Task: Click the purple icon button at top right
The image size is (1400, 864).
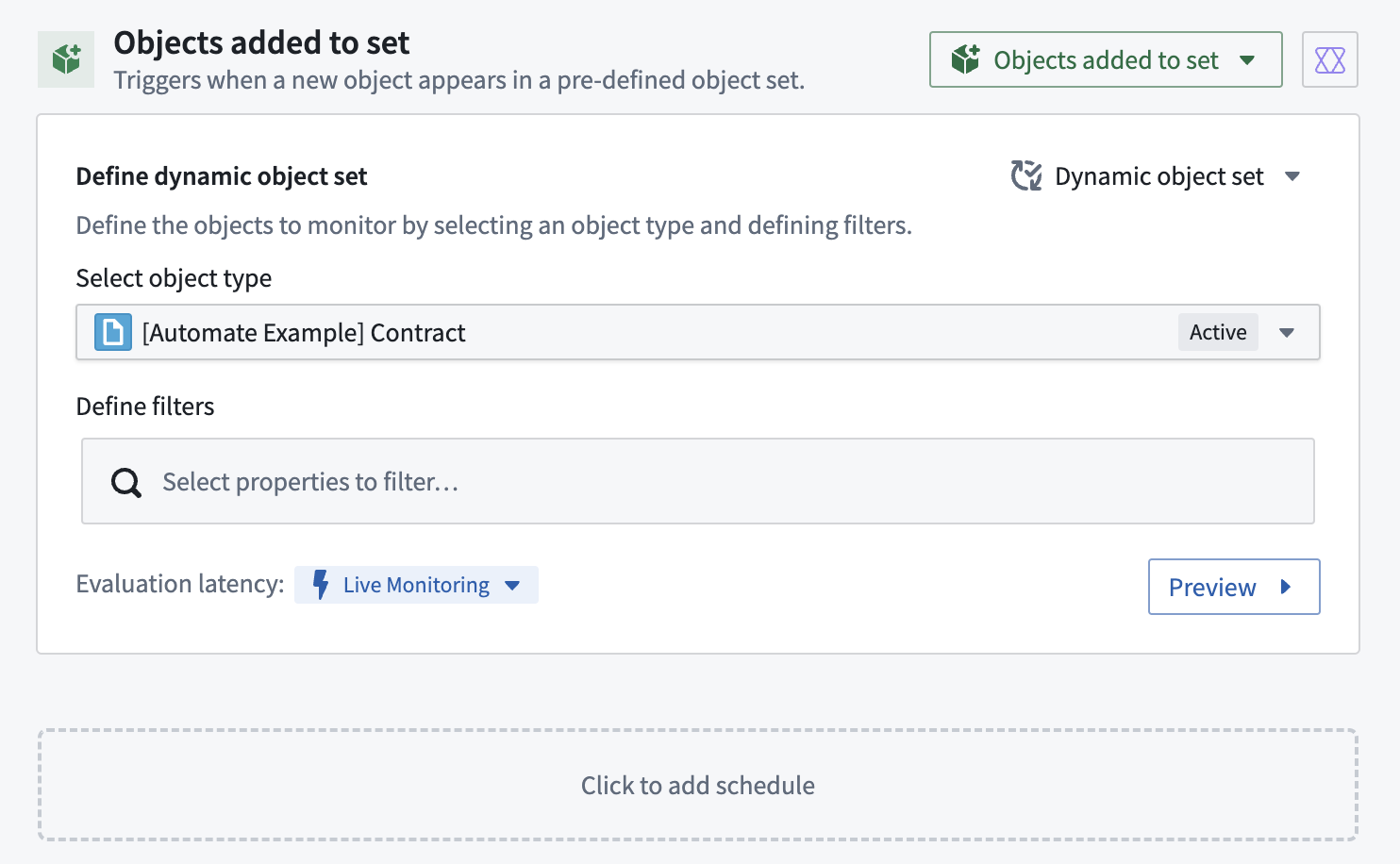Action: point(1329,59)
